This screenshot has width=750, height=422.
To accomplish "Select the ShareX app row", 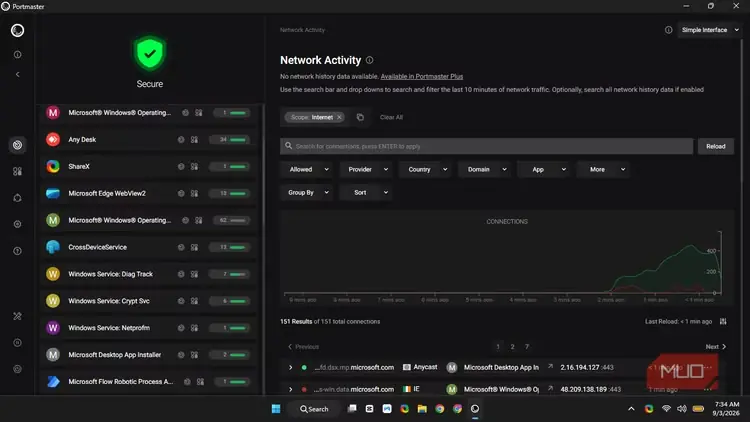I will [x=150, y=167].
